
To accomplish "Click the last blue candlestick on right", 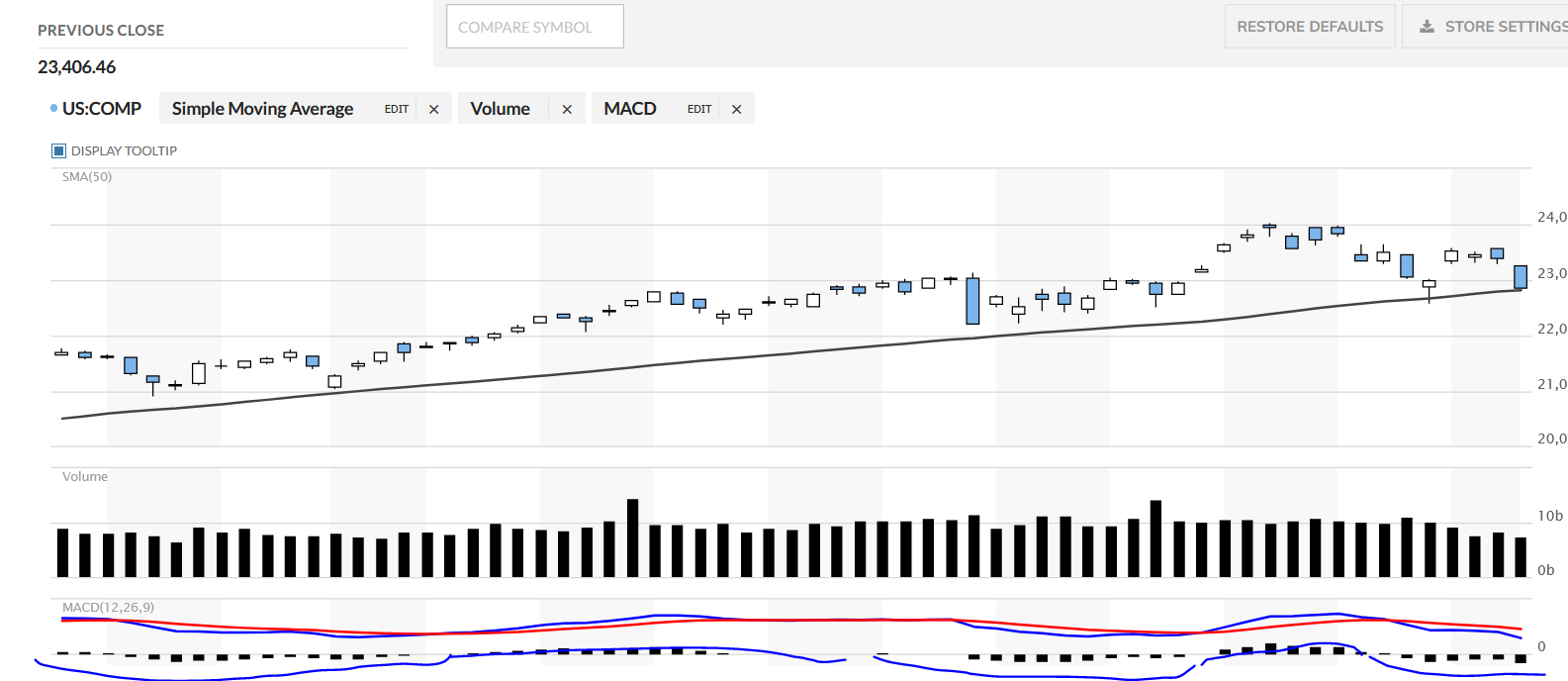I will [x=1521, y=277].
